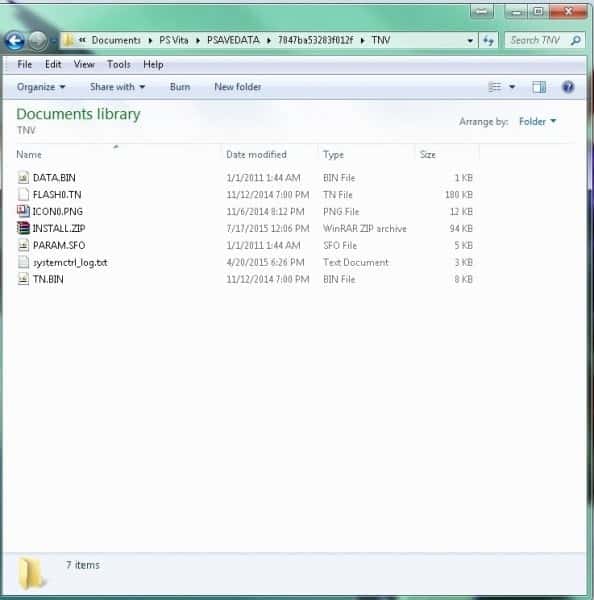Toggle the preview pane icon
This screenshot has height=600, width=594.
coord(539,87)
